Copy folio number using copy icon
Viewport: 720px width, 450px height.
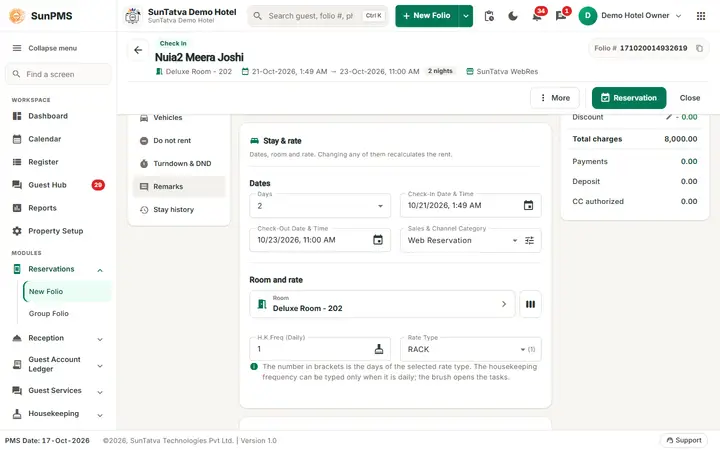pyautogui.click(x=699, y=48)
